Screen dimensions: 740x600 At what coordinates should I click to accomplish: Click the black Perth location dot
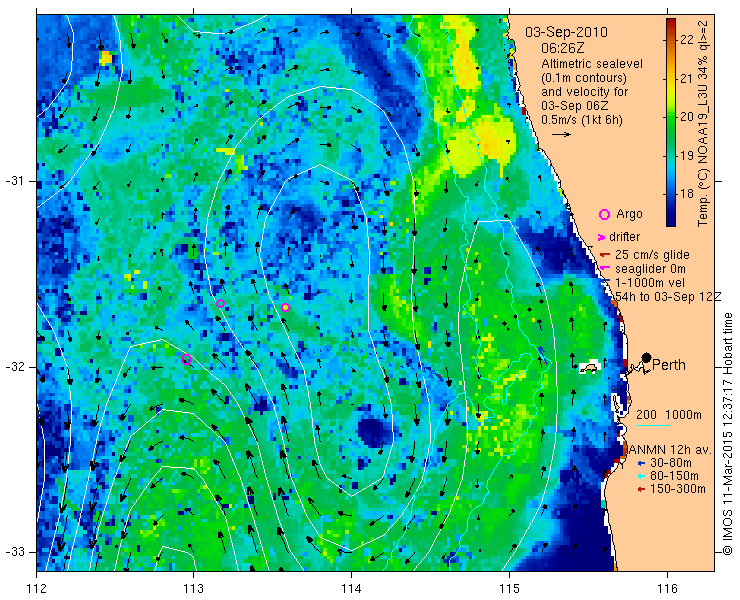(x=647, y=358)
